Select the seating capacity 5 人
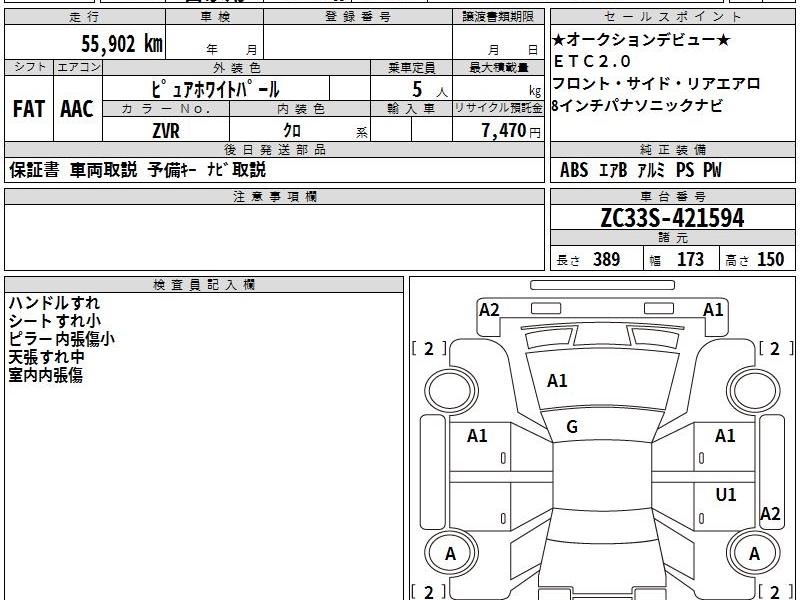Image resolution: width=800 pixels, height=600 pixels. click(430, 90)
